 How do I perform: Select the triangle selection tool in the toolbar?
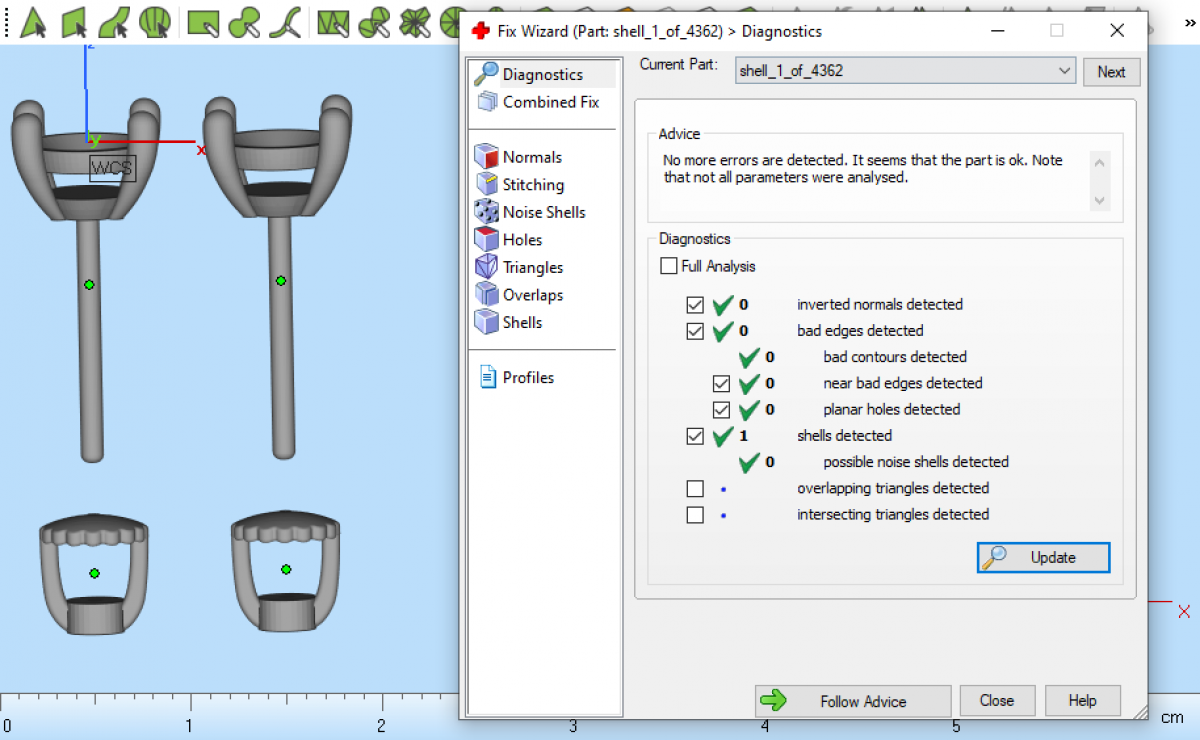click(34, 21)
